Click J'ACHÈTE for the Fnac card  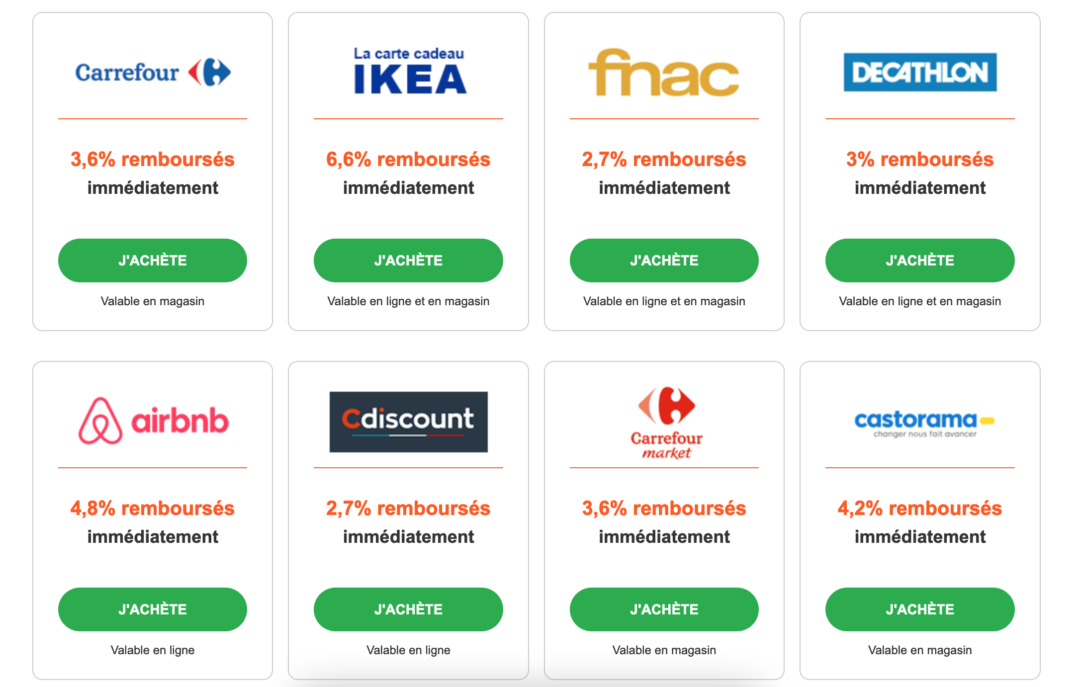tap(664, 260)
